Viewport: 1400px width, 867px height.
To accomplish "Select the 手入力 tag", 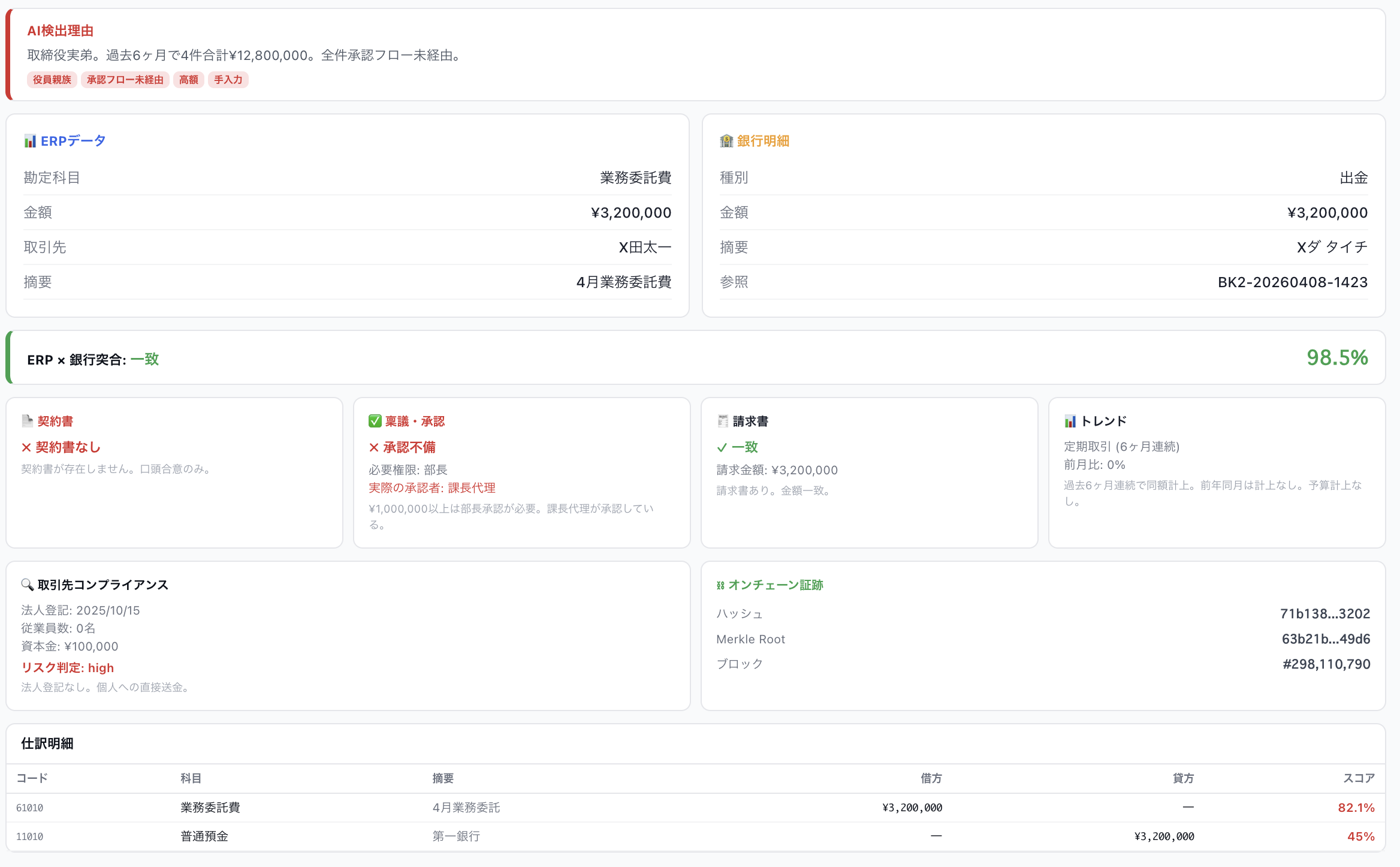I will (x=228, y=80).
